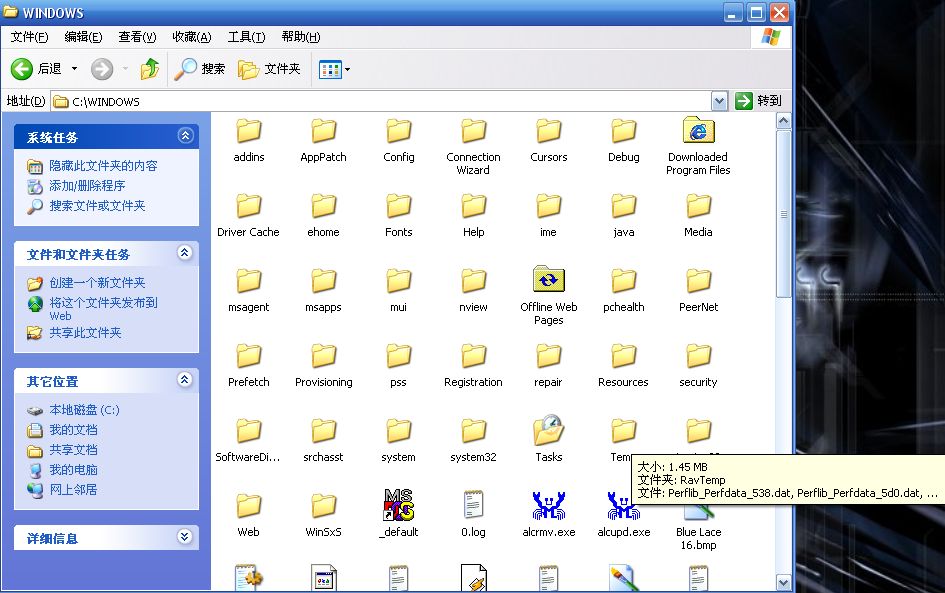Select the alcrmv.exe program icon
945x593 pixels.
click(x=548, y=506)
